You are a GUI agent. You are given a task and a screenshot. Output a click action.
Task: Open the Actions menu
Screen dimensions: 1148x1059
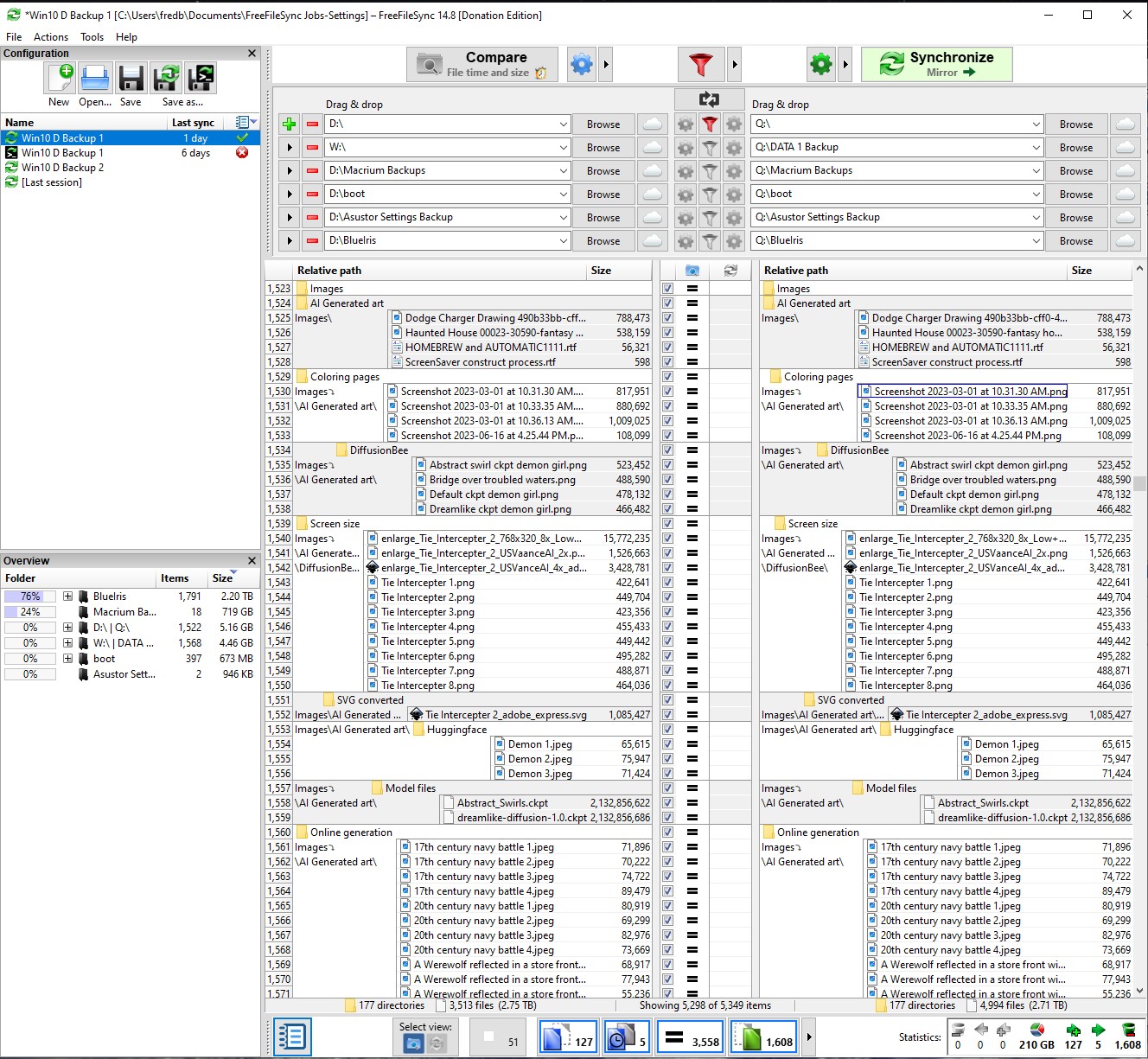pyautogui.click(x=51, y=37)
